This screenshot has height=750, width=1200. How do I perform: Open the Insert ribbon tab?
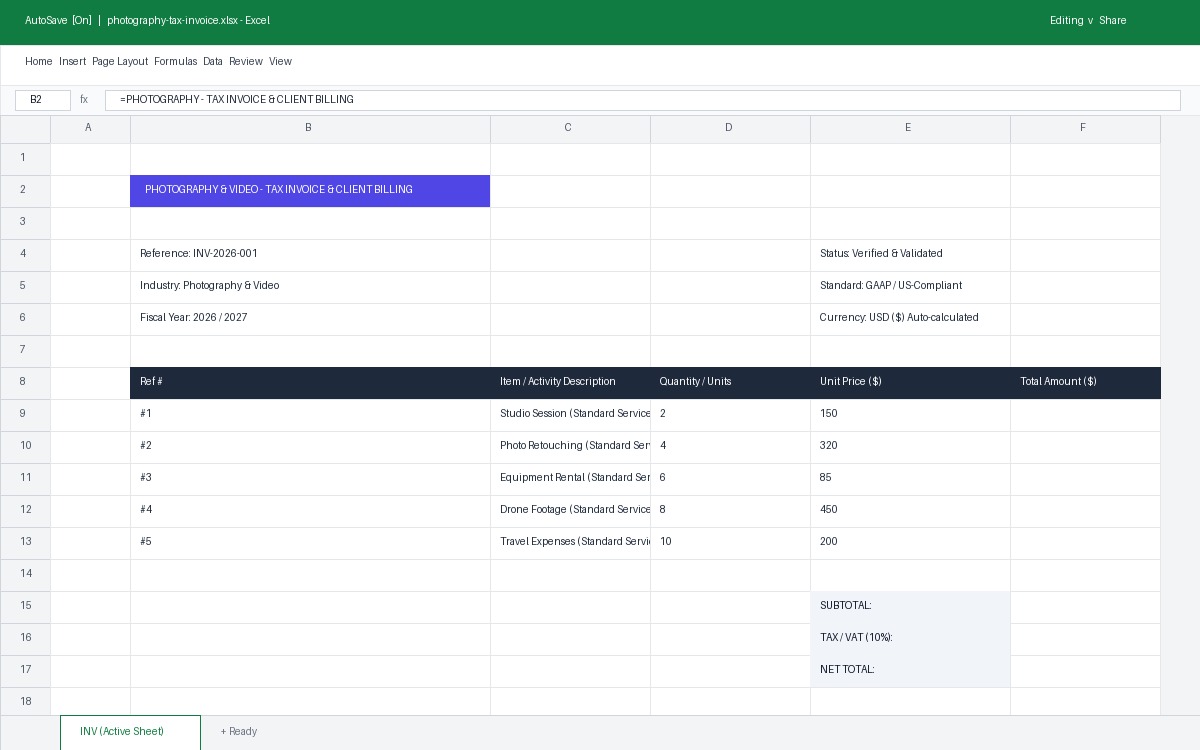coord(72,61)
